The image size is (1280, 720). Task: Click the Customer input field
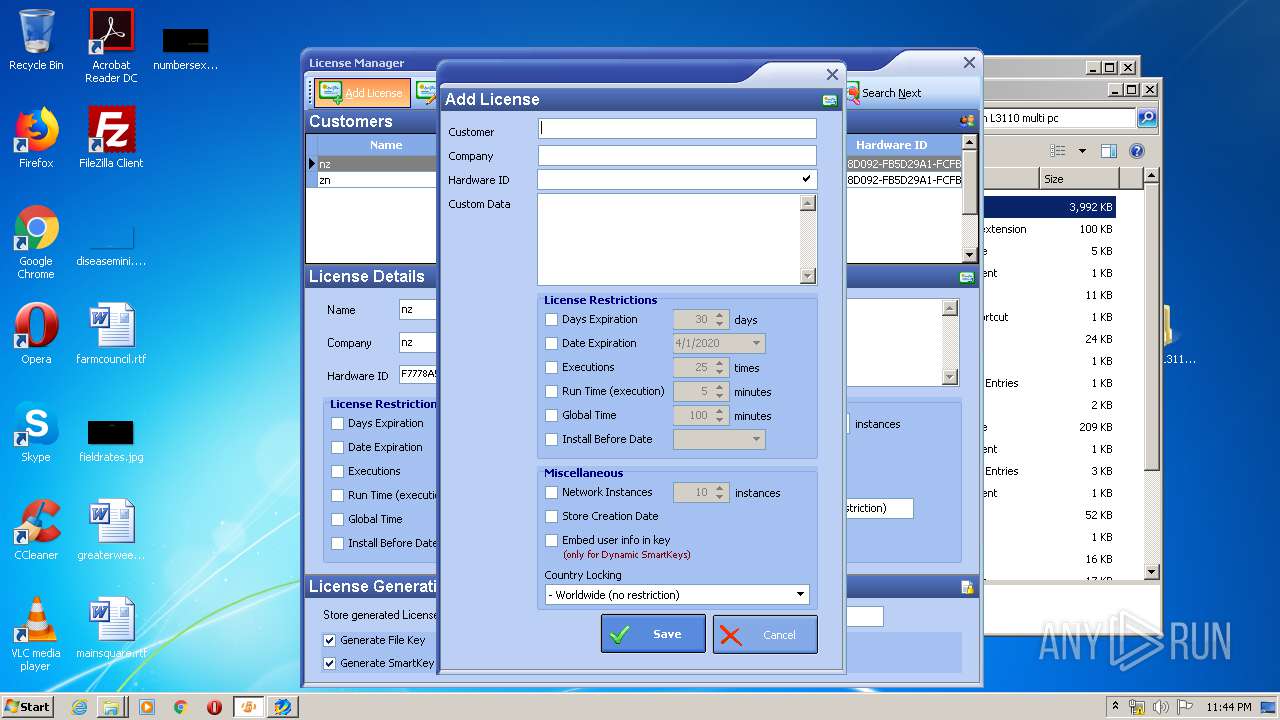(x=677, y=129)
